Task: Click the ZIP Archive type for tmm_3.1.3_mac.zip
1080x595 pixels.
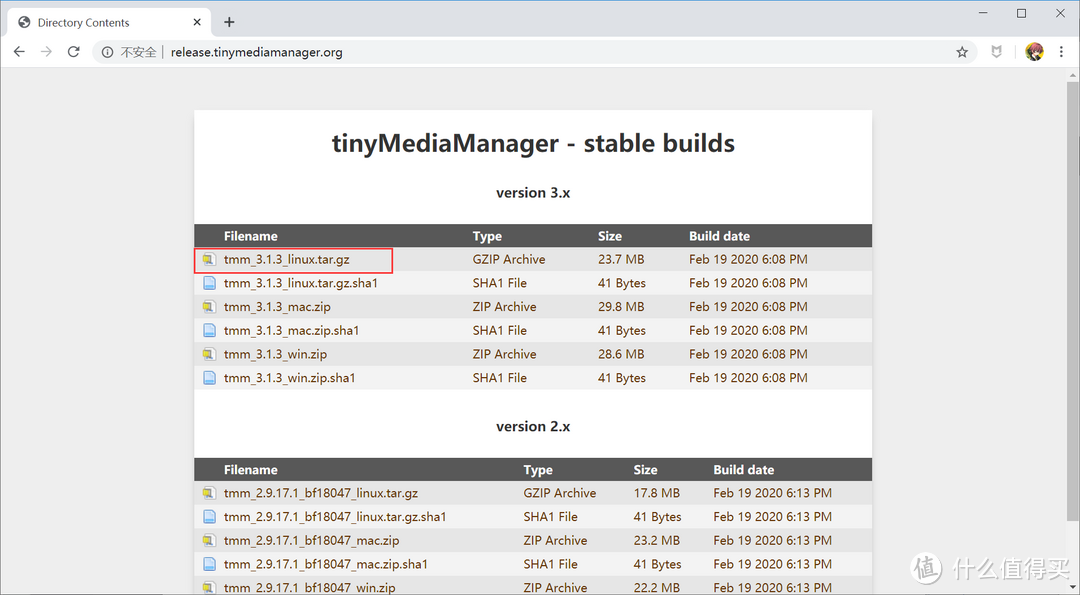Action: 504,307
